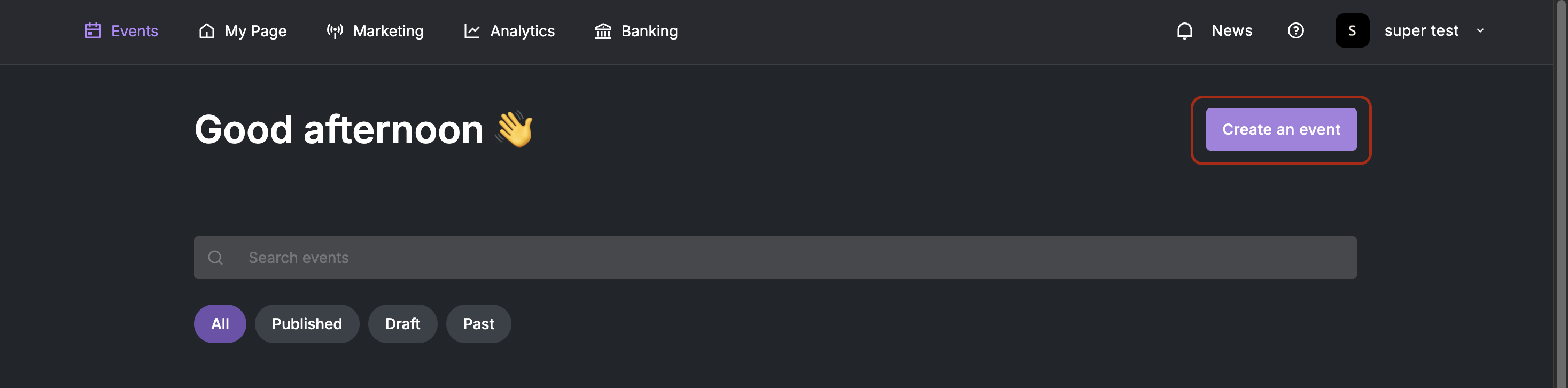Screen dimensions: 1568x388
Task: Open notifications via the bell icon
Action: point(1184,30)
